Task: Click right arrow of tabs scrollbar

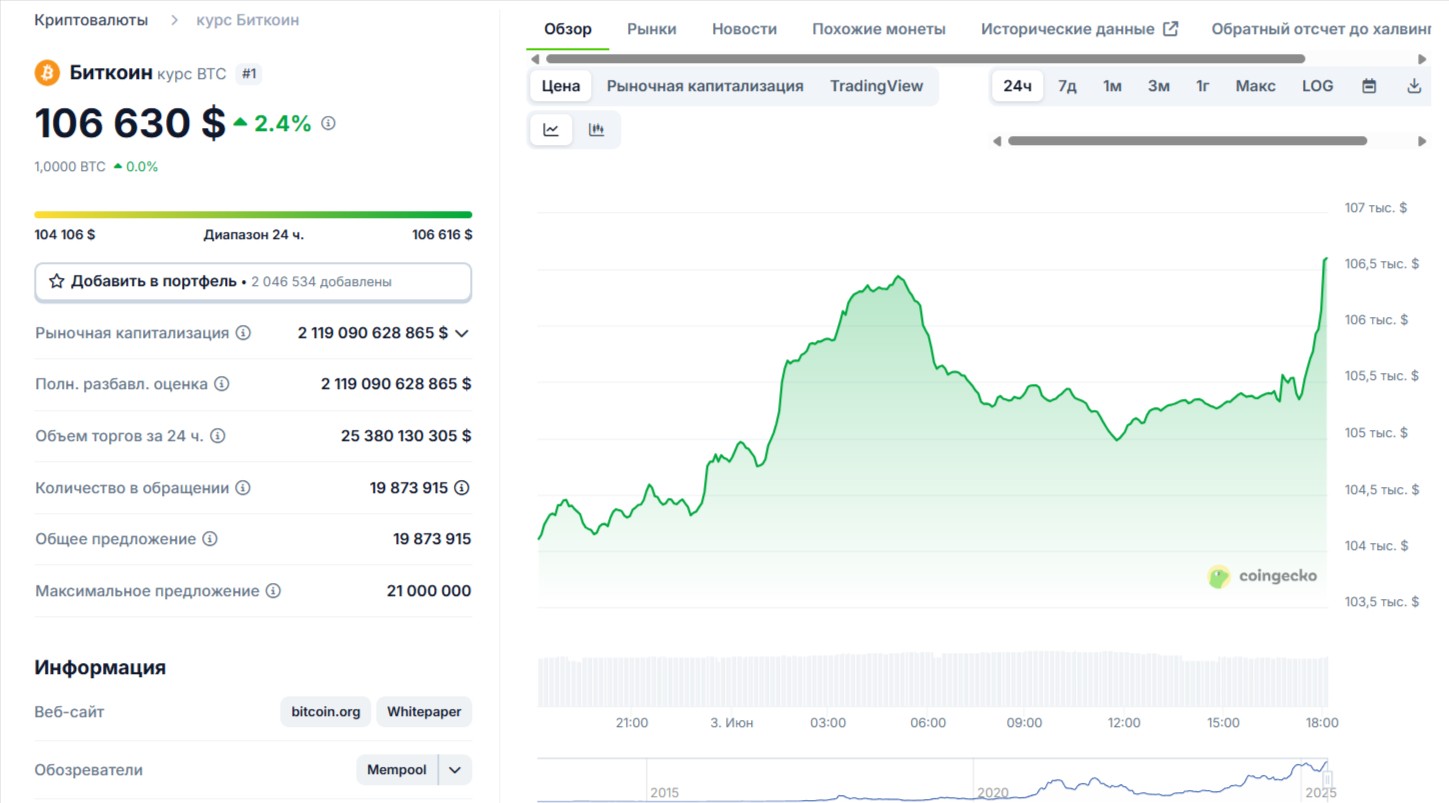Action: point(1423,59)
